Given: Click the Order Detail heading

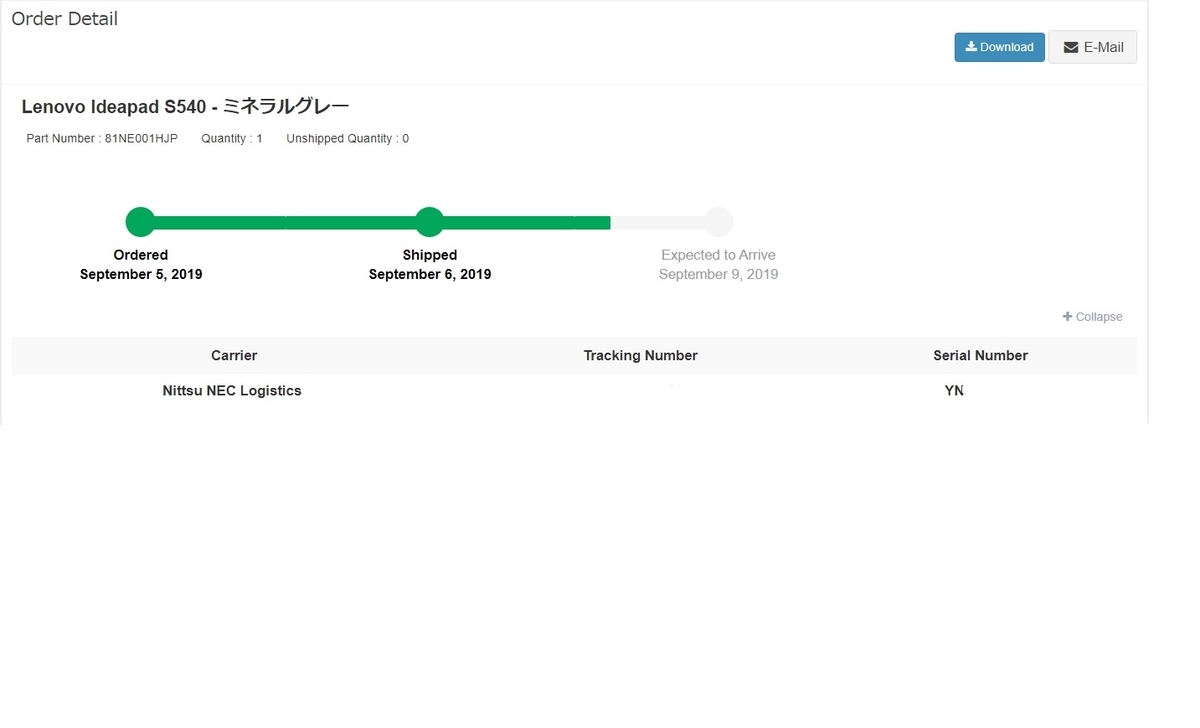Looking at the screenshot, I should [x=65, y=19].
